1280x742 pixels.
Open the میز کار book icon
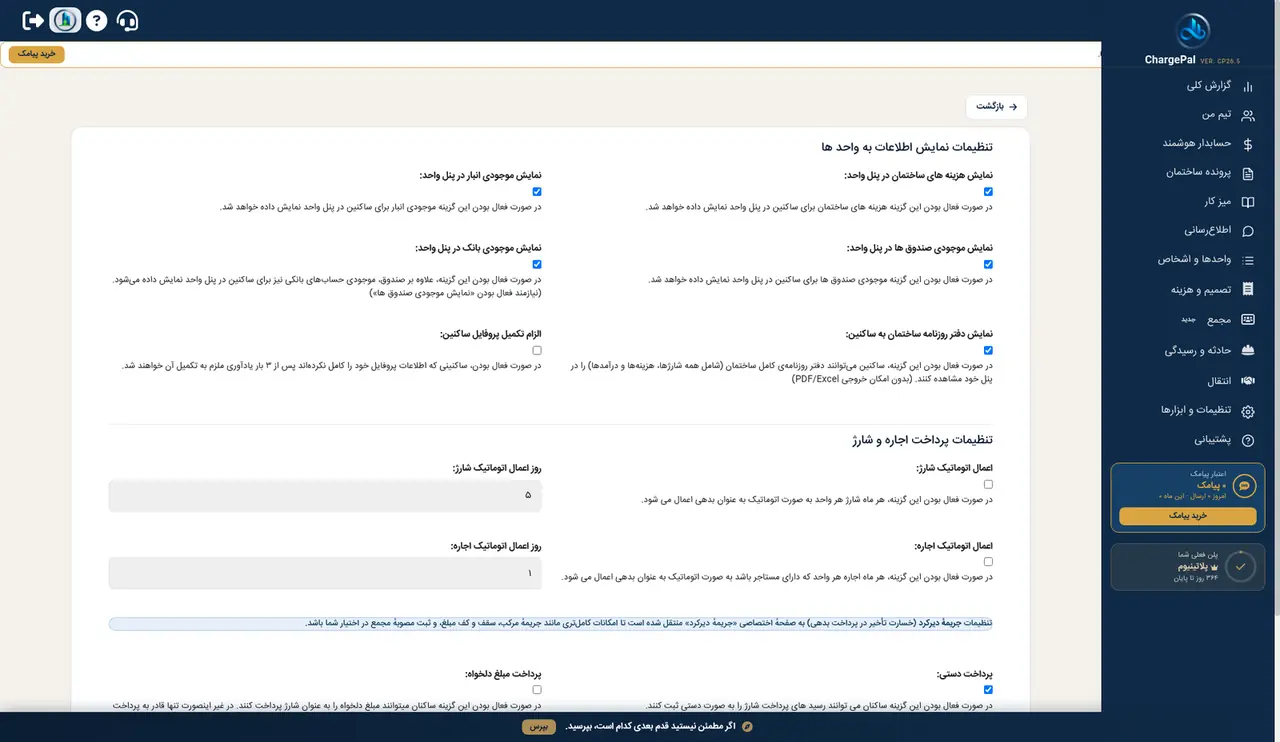(x=1247, y=202)
